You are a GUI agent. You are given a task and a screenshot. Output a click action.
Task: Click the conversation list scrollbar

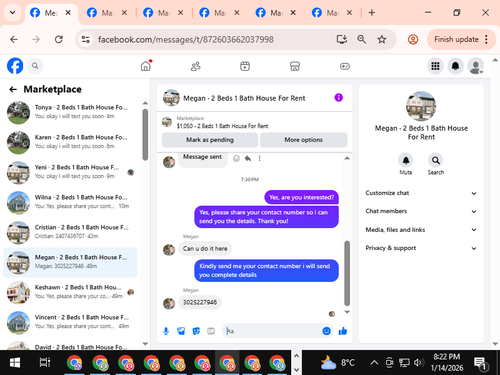click(x=145, y=135)
